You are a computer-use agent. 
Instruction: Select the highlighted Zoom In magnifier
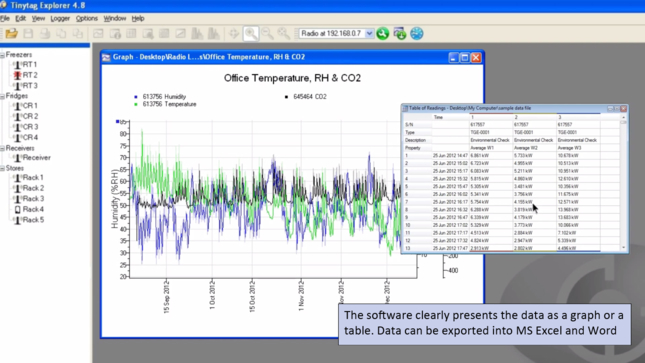(251, 33)
